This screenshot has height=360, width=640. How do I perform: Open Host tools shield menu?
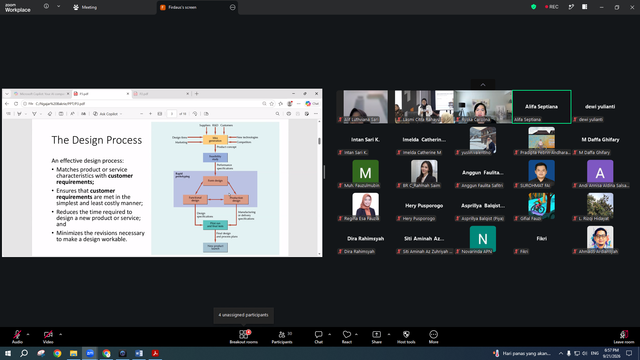(406, 337)
